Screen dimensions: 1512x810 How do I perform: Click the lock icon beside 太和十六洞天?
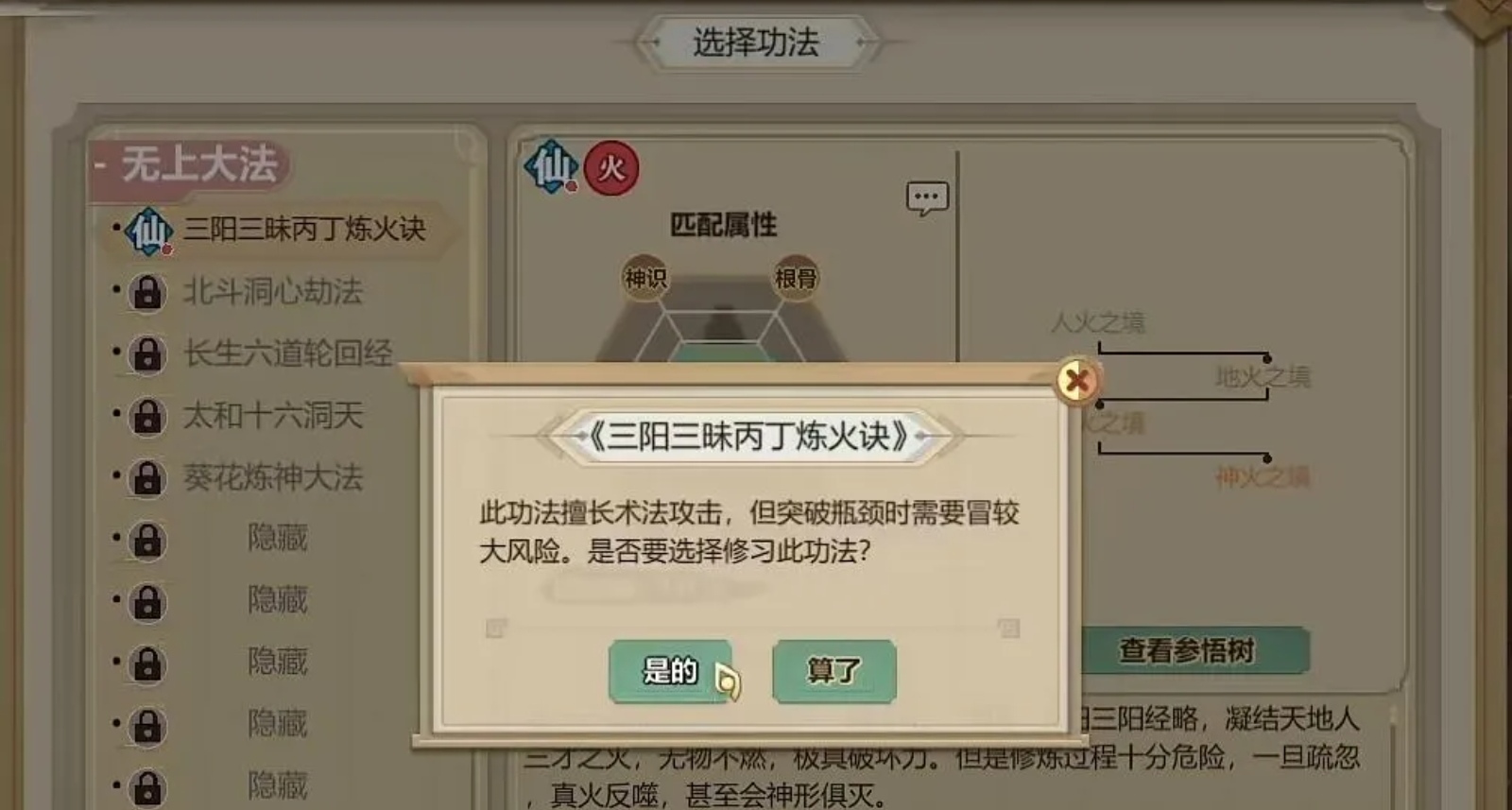click(146, 416)
